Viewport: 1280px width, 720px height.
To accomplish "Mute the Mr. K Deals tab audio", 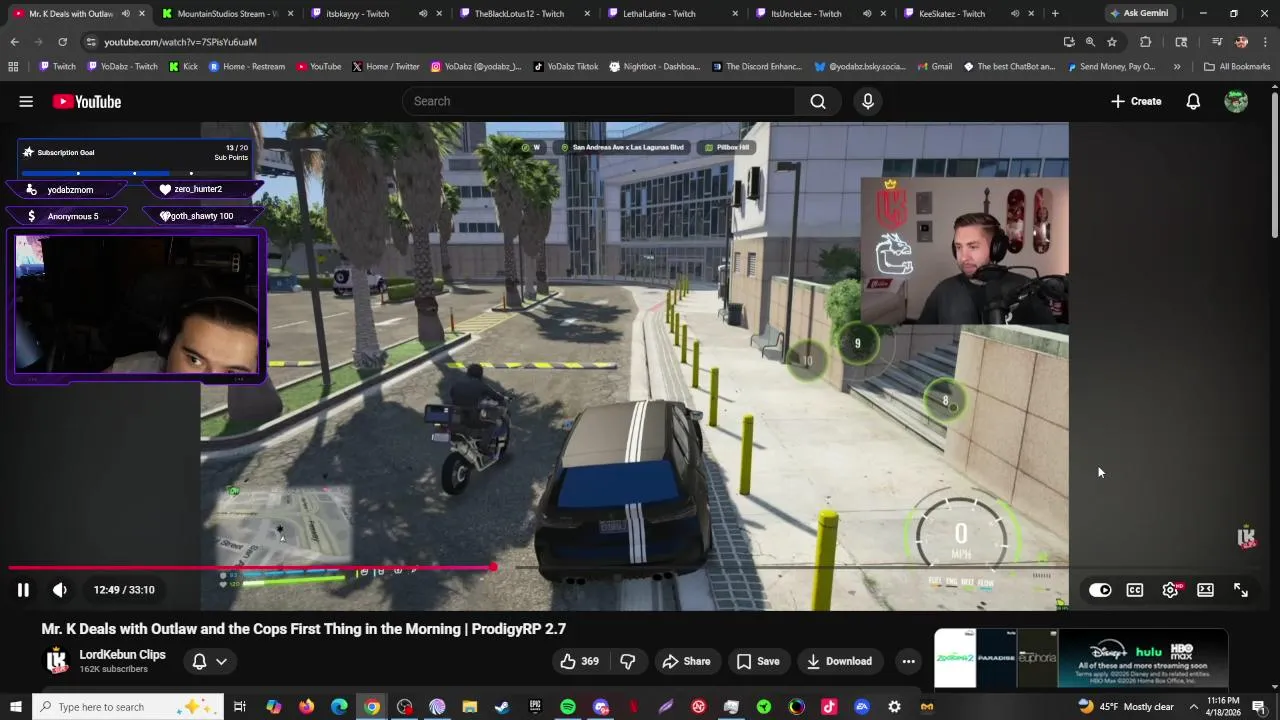I will tap(125, 14).
